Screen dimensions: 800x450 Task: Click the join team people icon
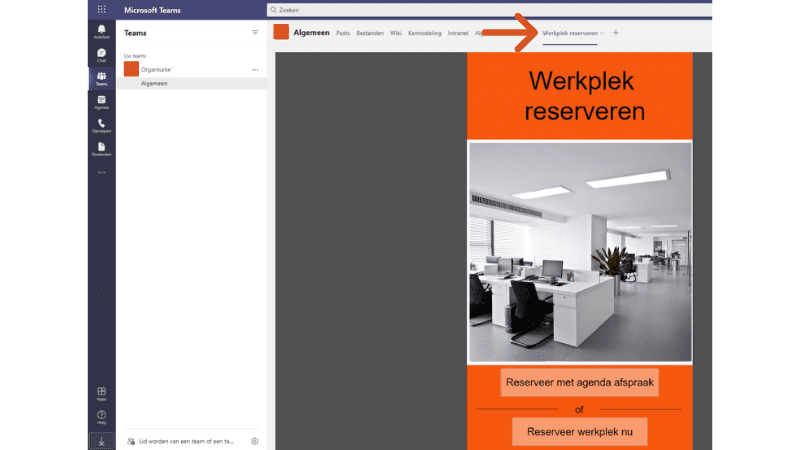tap(131, 441)
